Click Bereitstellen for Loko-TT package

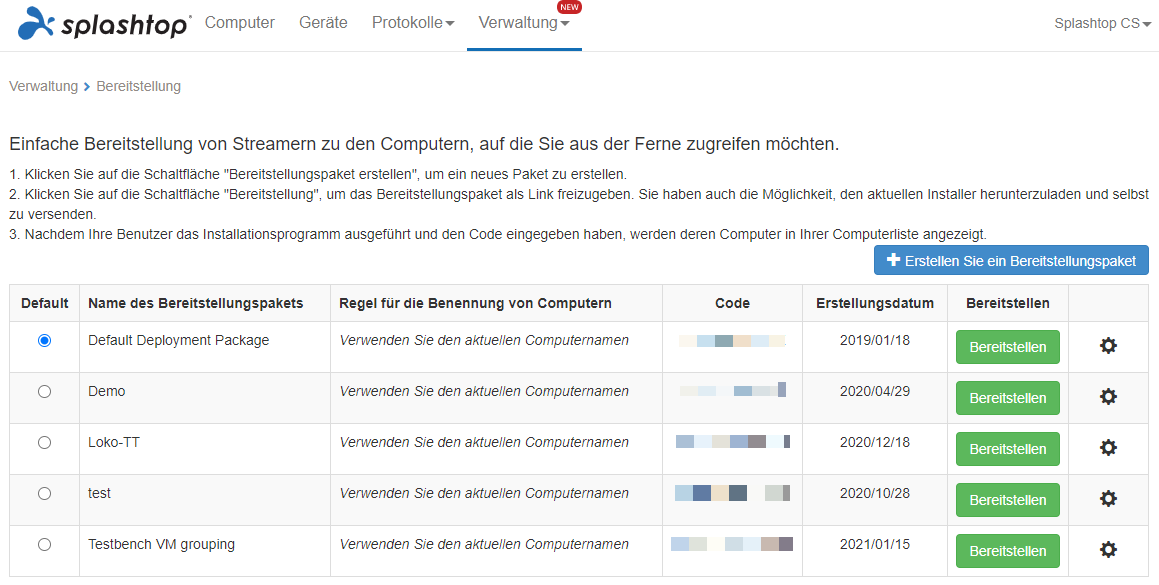pos(1007,449)
